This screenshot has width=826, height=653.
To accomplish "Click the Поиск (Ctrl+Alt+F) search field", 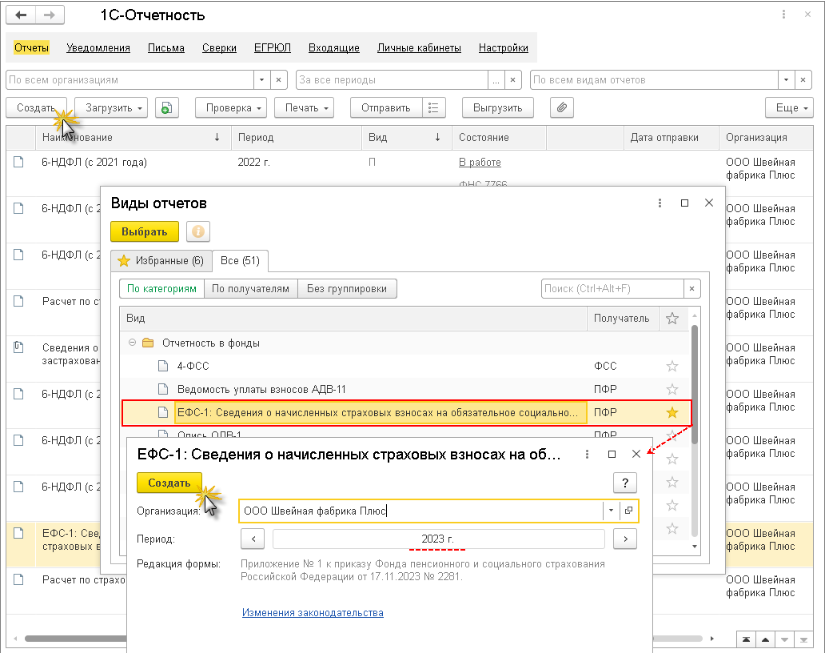I will click(612, 289).
